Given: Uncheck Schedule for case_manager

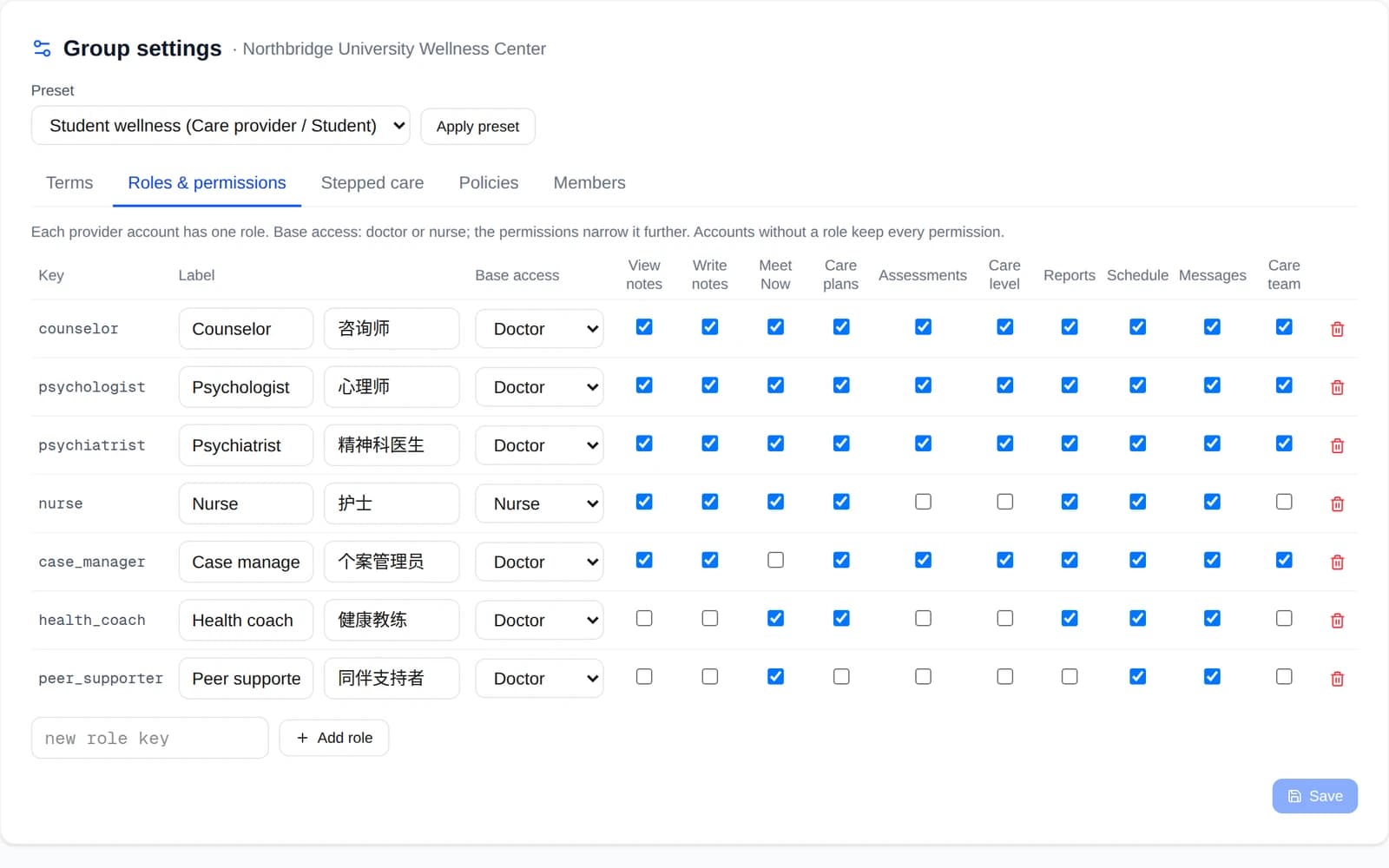Looking at the screenshot, I should (x=1137, y=560).
